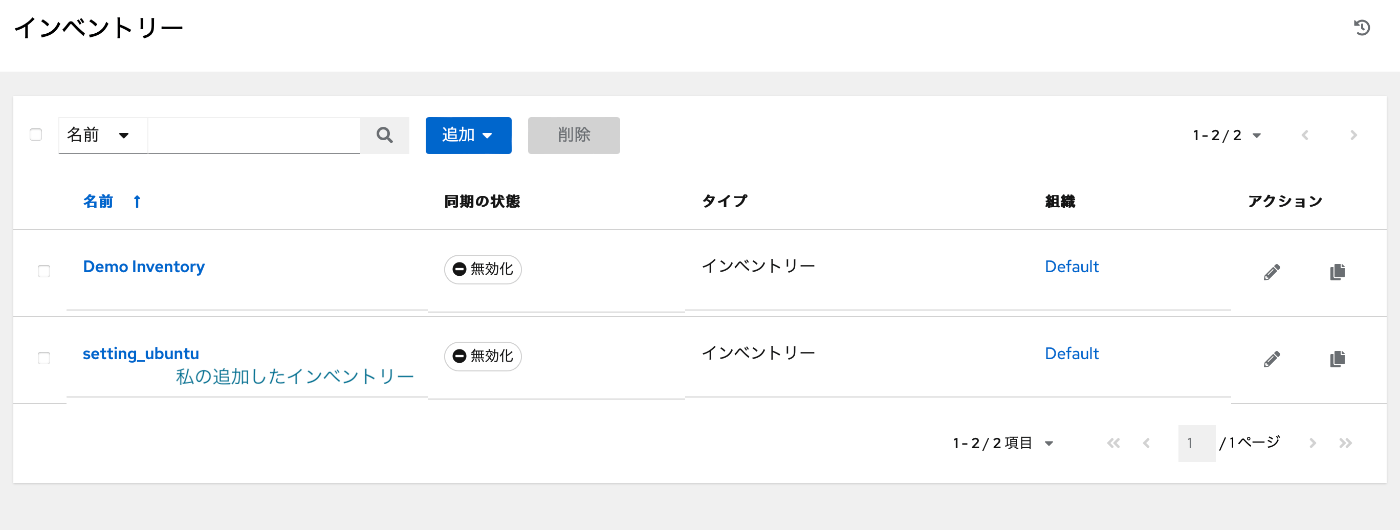
Task: Check the setting_ubuntu row checkbox
Action: [x=44, y=357]
